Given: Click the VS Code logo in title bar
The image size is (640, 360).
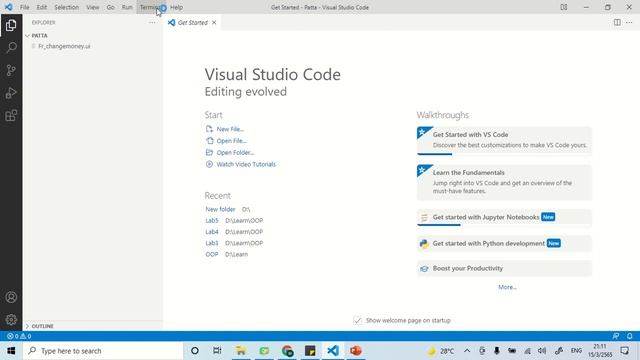Looking at the screenshot, I should click(8, 7).
